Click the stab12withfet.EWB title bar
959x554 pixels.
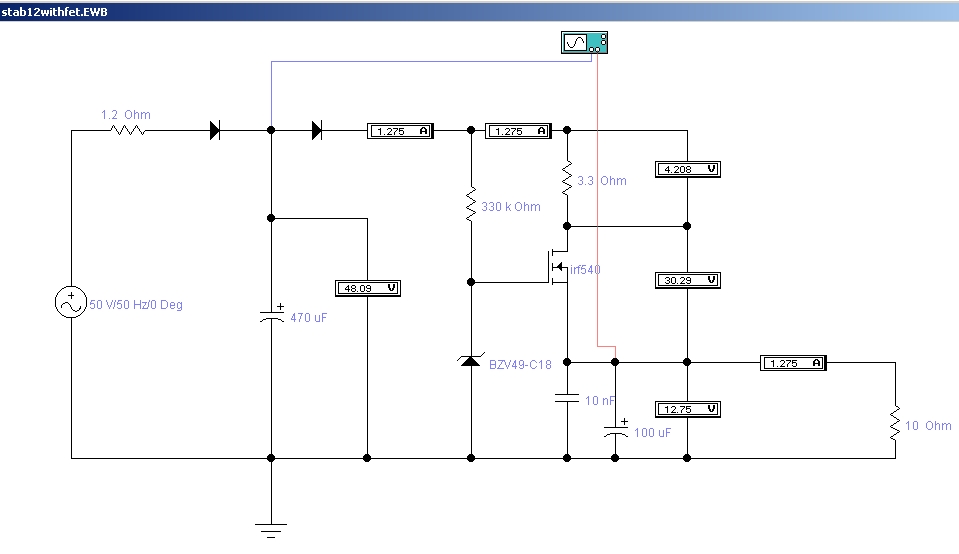click(480, 12)
